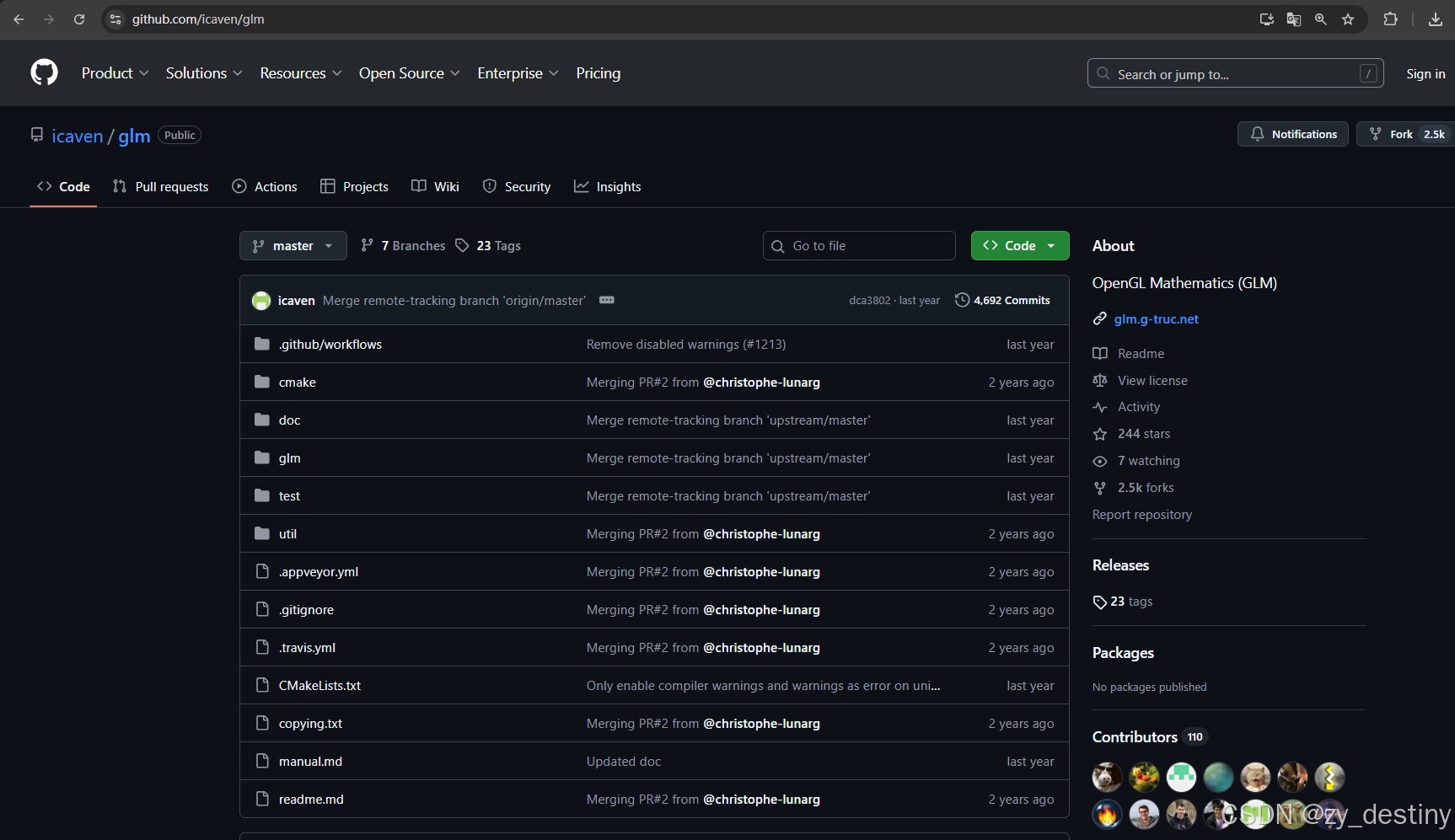Click 'Remove disabled warnings (#1213)' commit message

(x=686, y=344)
